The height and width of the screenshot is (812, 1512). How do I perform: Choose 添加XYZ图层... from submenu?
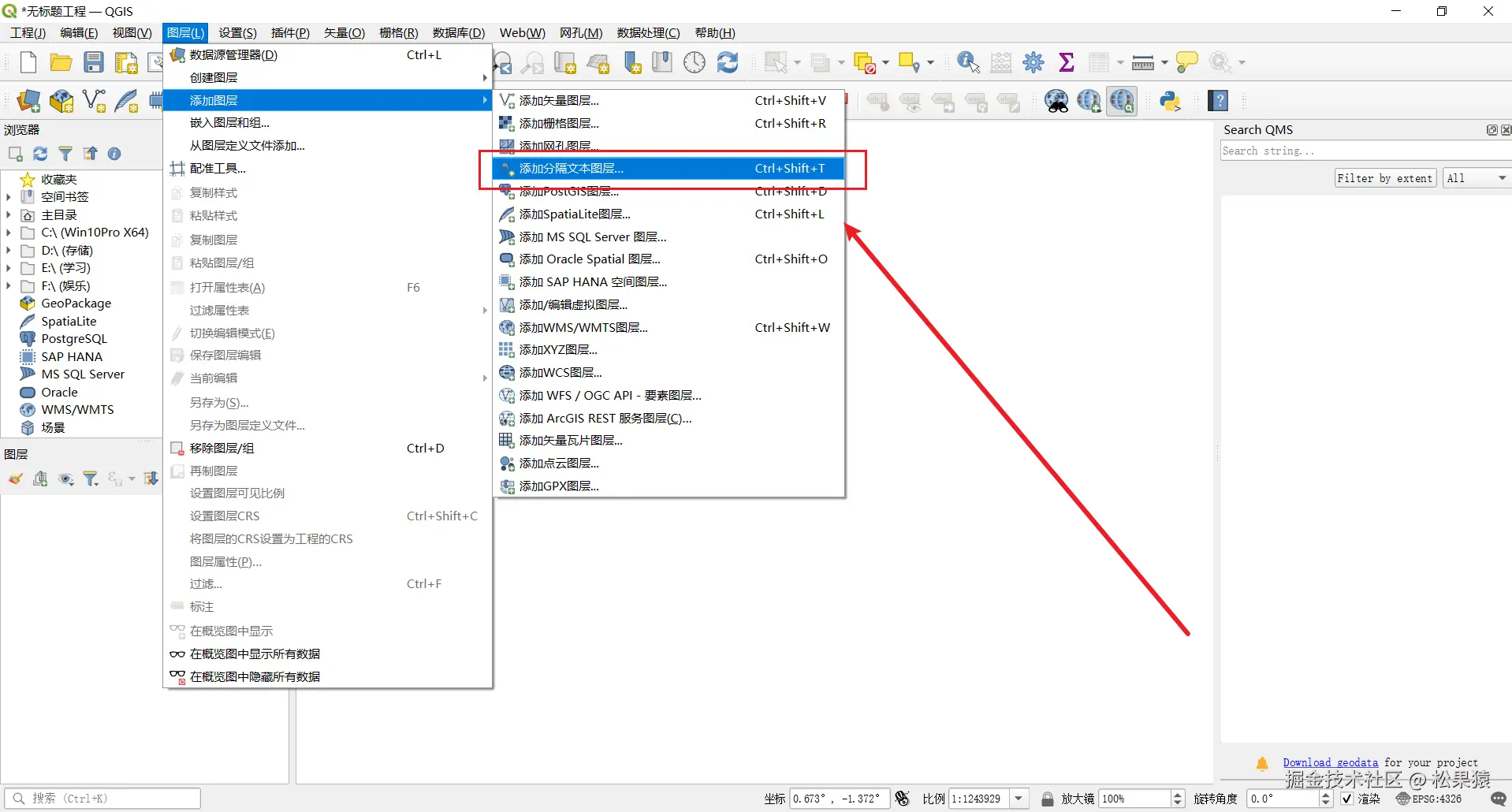pyautogui.click(x=668, y=350)
